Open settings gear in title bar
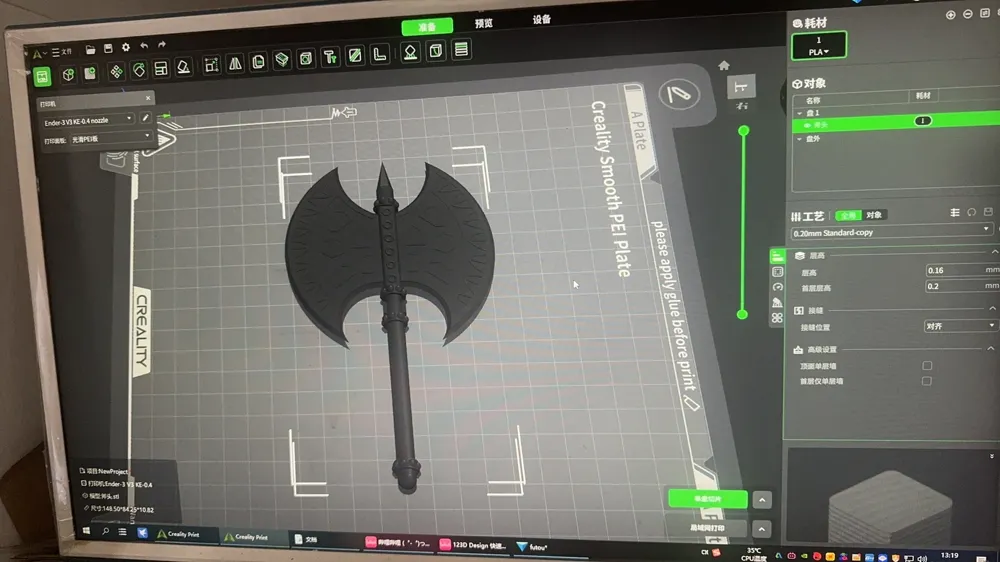 [x=126, y=47]
